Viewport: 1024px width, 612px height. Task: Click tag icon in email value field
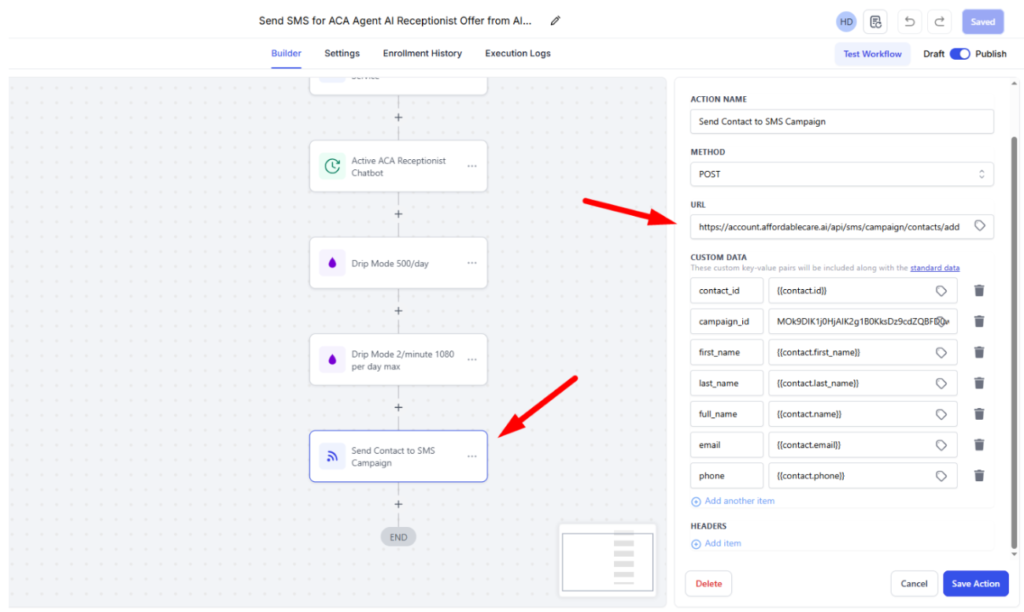(x=941, y=445)
